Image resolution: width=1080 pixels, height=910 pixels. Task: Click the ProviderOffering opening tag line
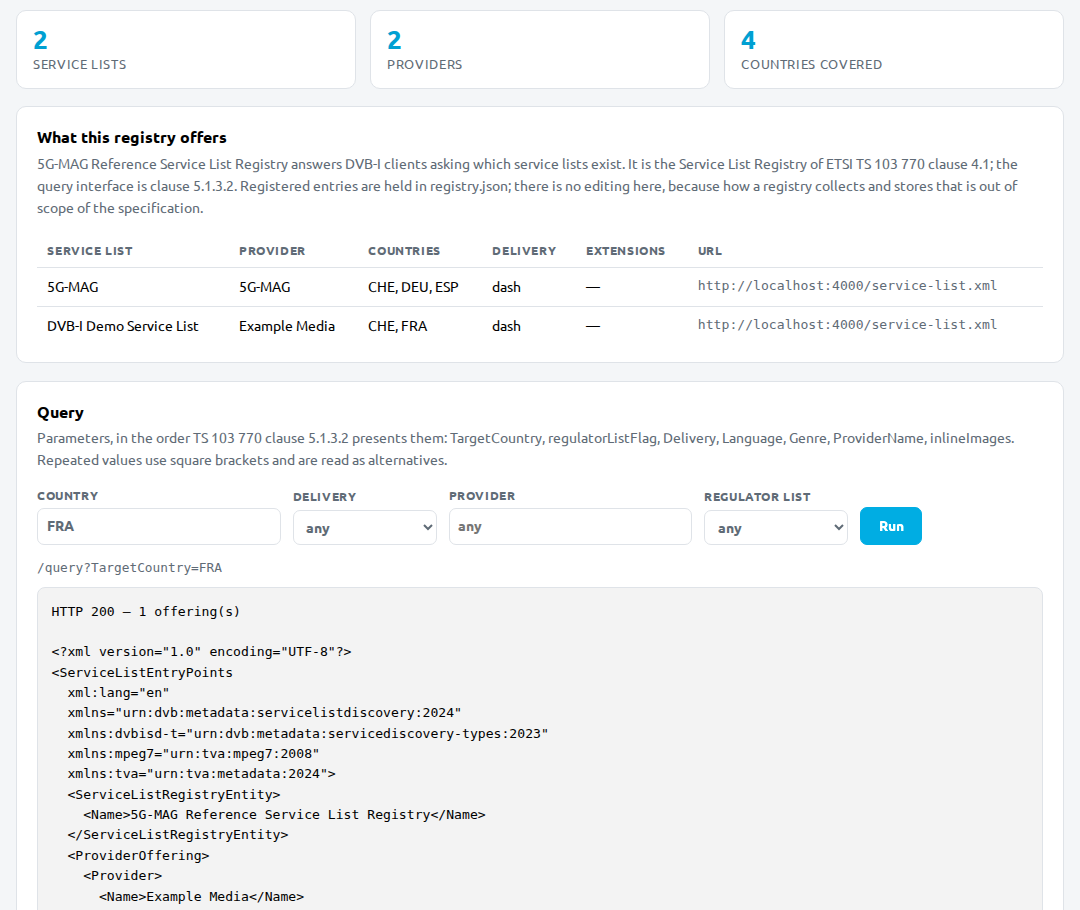138,856
